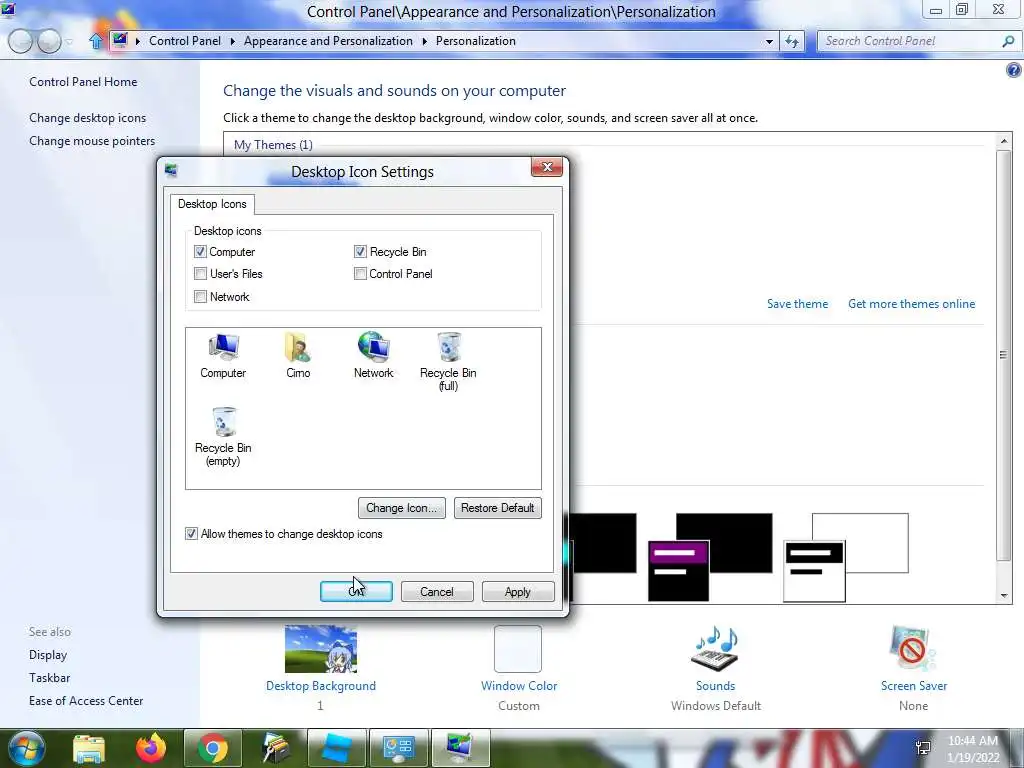Click Appearance and Personalization breadcrumb
Screen dimensions: 1024x768
point(328,41)
